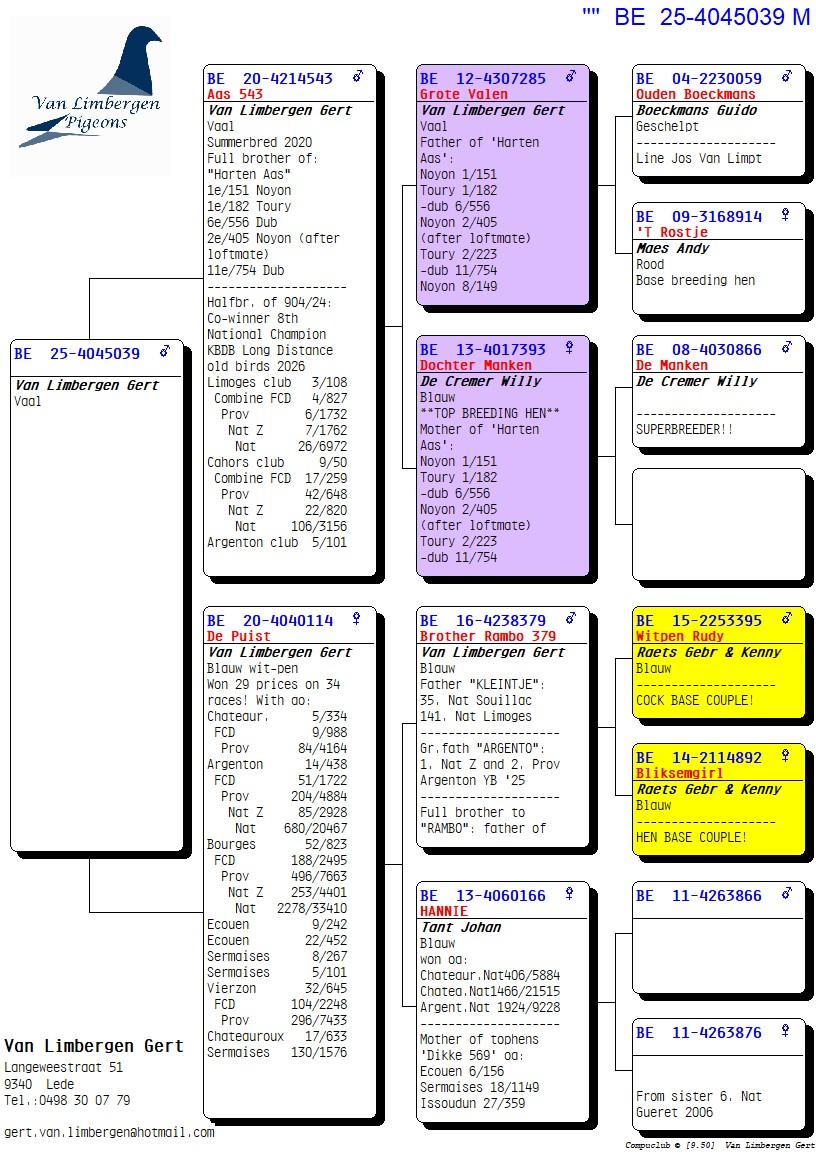
Task: Click the female symbol on card BE 09-3168914
Action: point(785,215)
